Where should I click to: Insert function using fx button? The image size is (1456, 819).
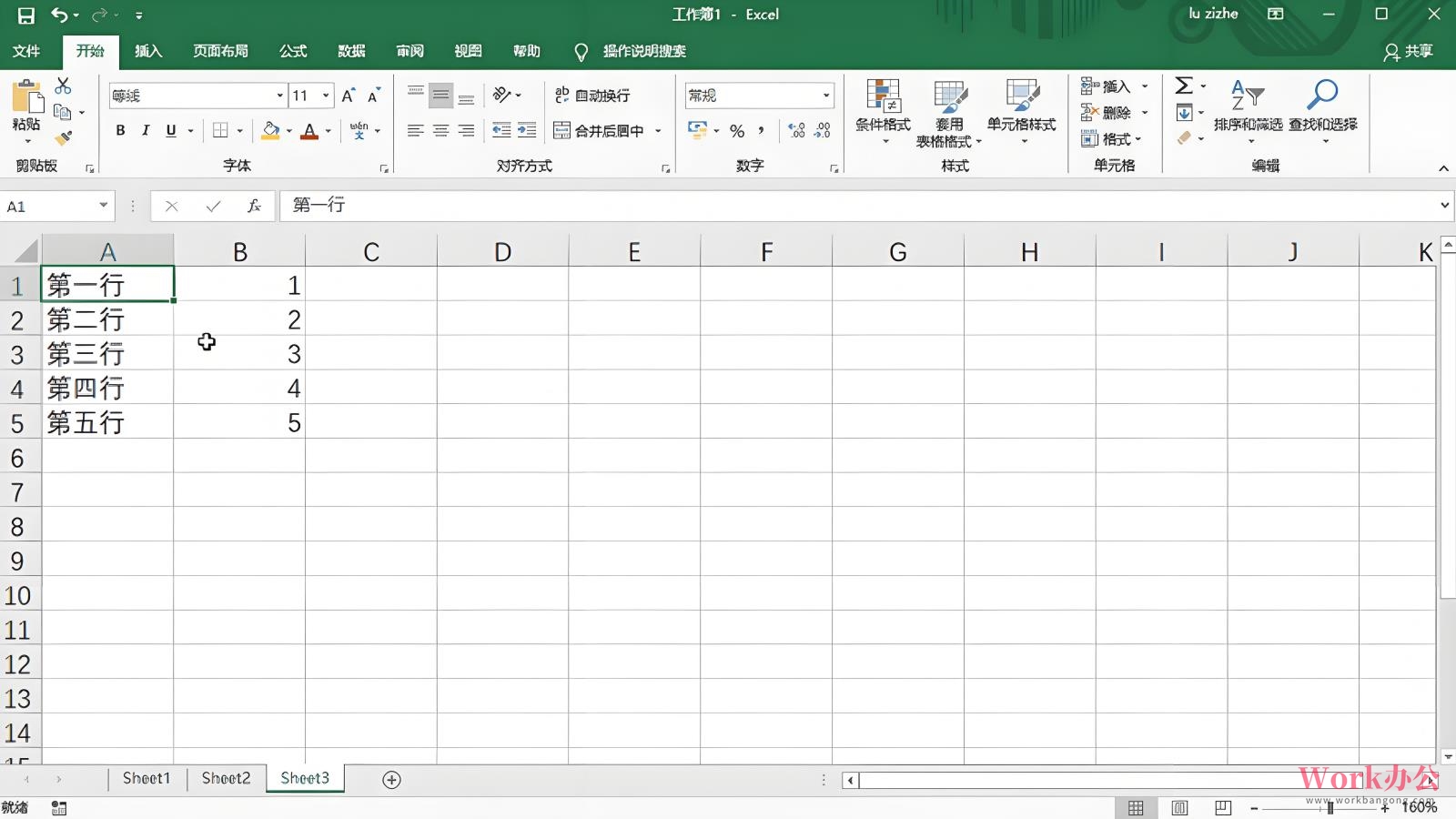(254, 207)
